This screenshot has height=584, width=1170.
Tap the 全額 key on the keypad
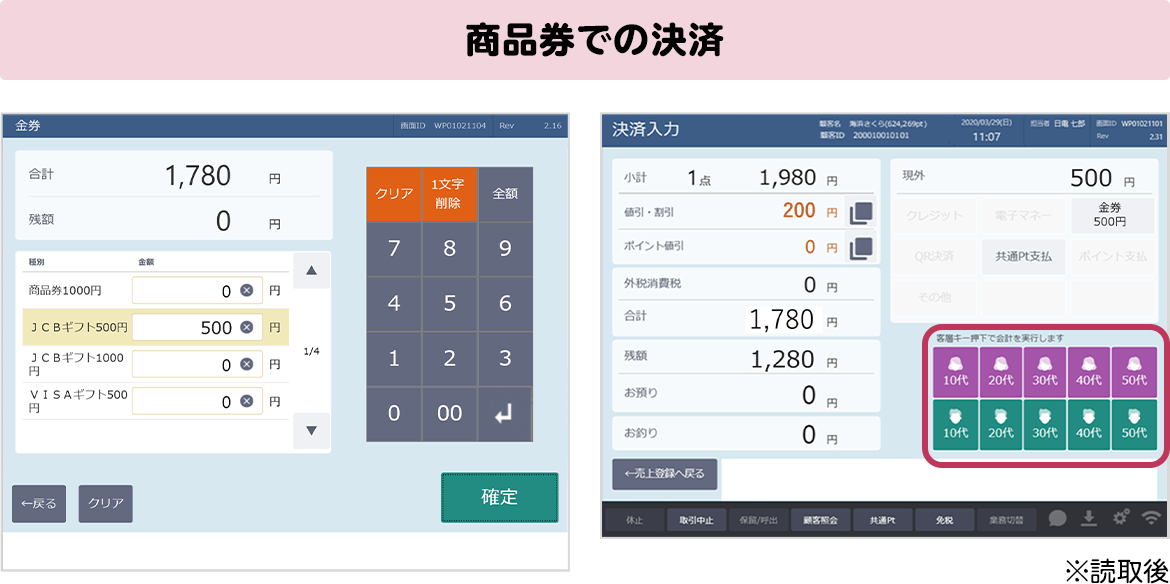pos(505,194)
